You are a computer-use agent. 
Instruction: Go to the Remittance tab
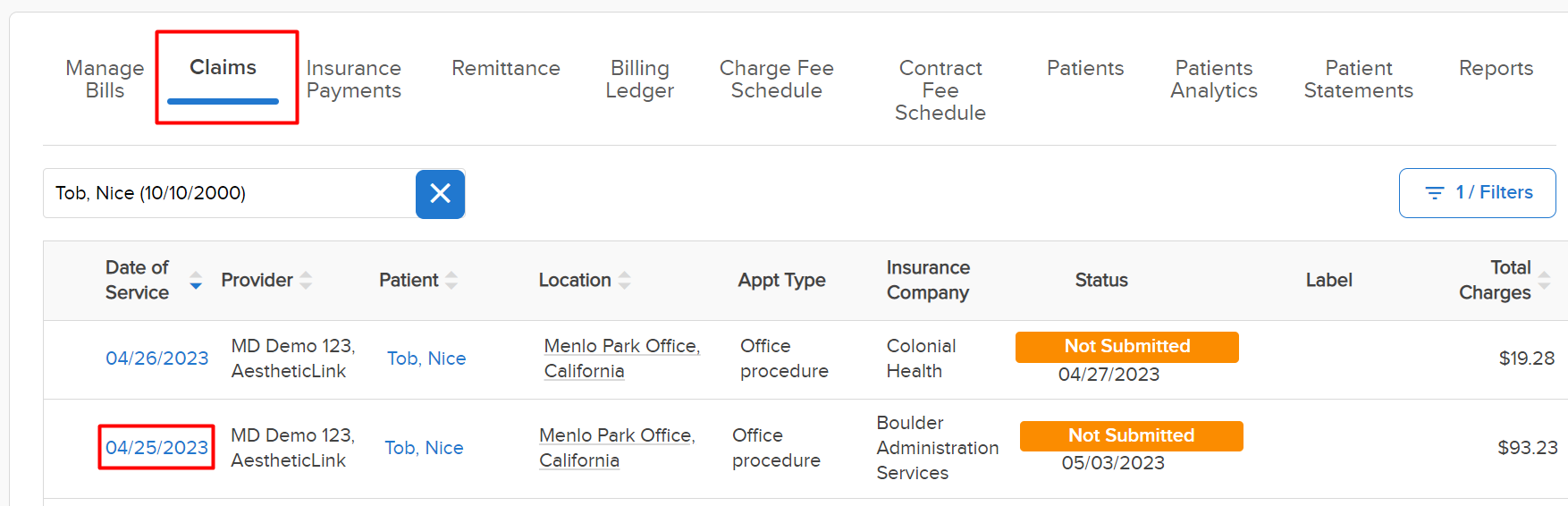[x=506, y=68]
